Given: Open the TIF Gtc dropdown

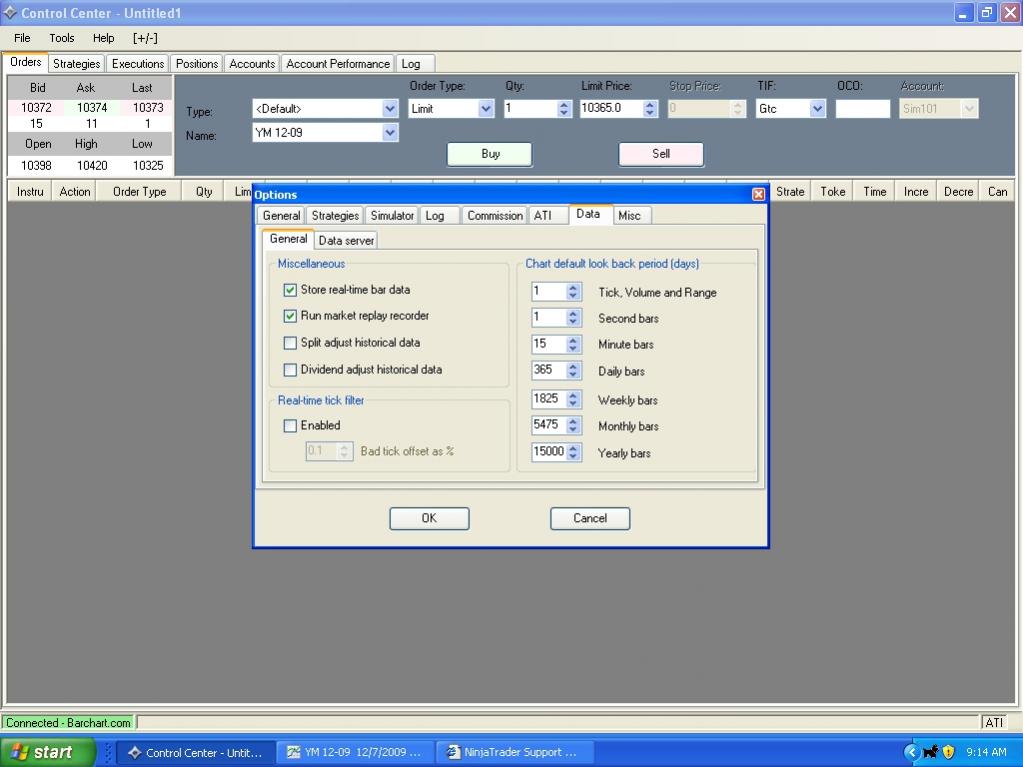Looking at the screenshot, I should click(817, 109).
